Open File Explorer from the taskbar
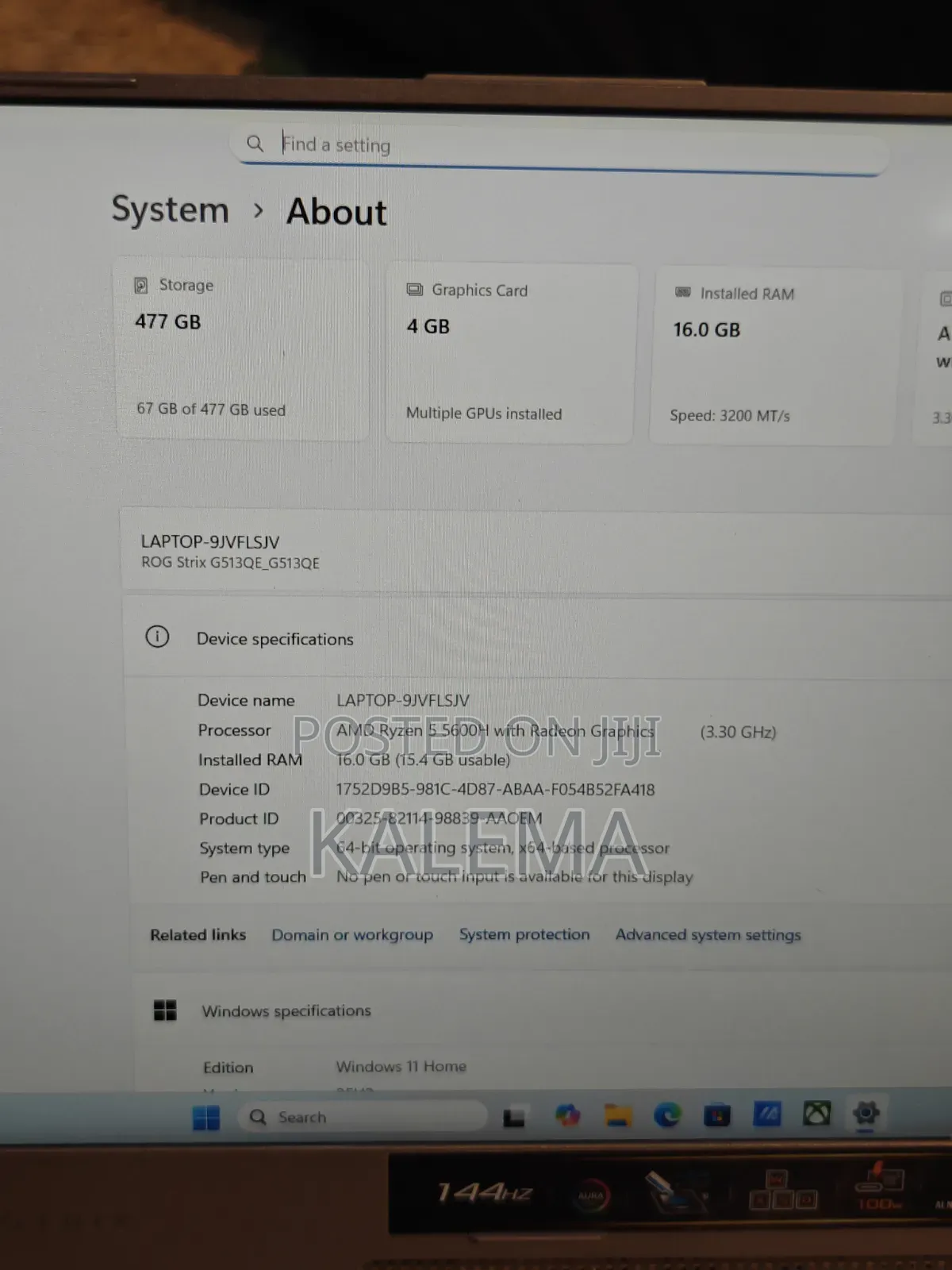The image size is (952, 1270). pos(618,1116)
